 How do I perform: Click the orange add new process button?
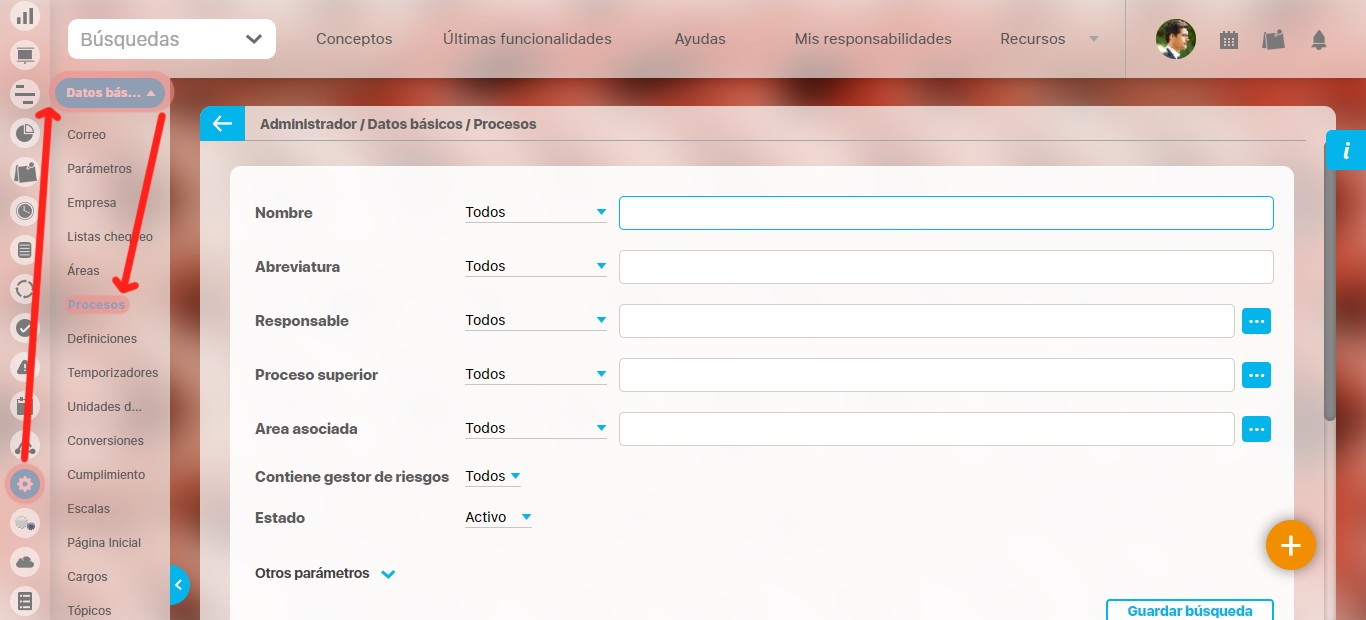[x=1291, y=545]
